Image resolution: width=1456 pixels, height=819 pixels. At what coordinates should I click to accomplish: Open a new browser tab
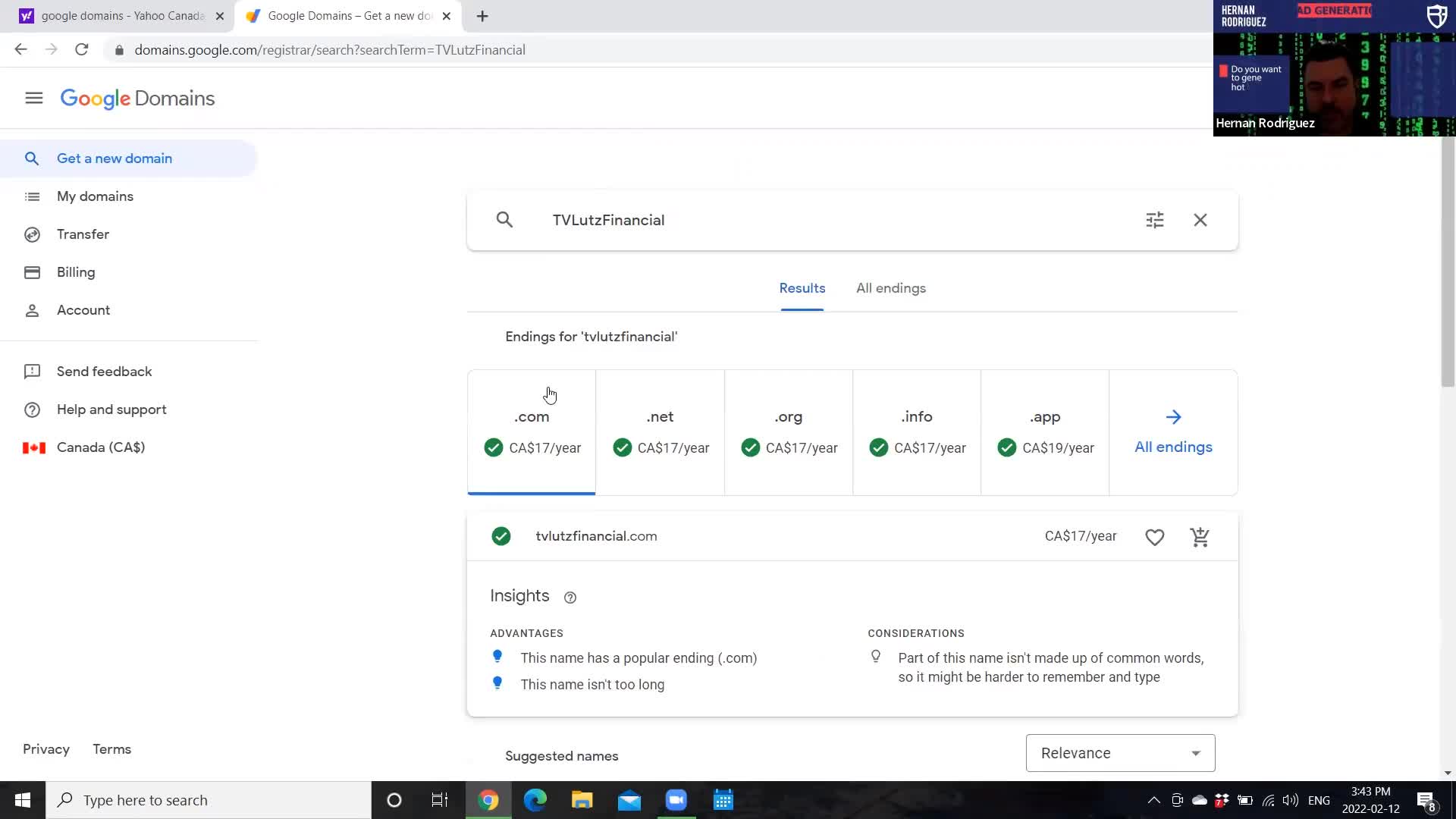(x=482, y=16)
